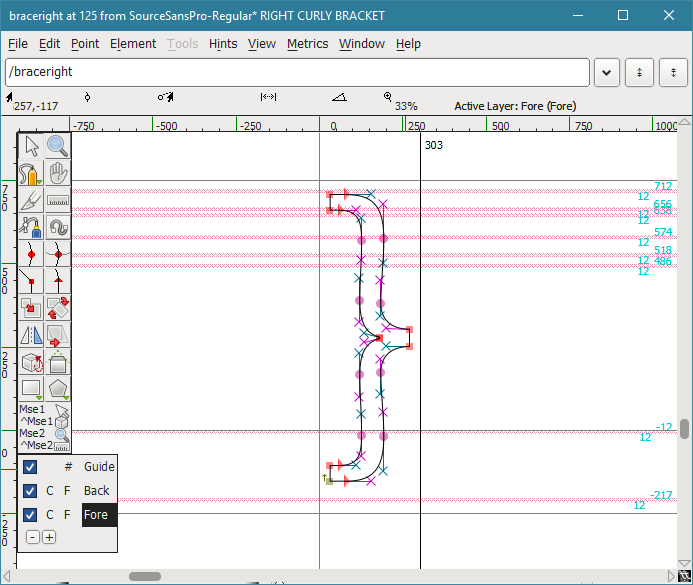The image size is (693, 585).
Task: Open the Element menu
Action: click(x=133, y=44)
